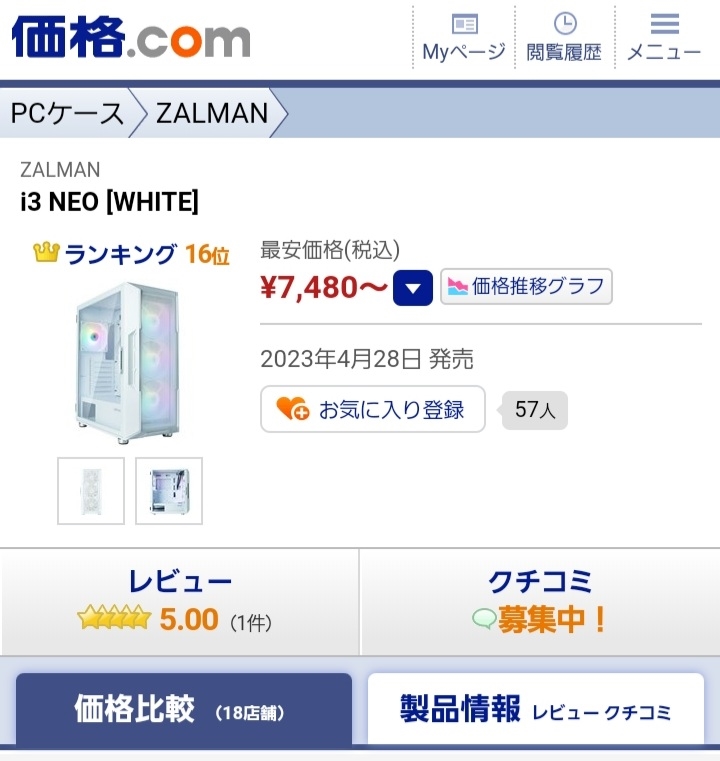720x761 pixels.
Task: View side-view case interior thumbnail
Action: [x=169, y=491]
